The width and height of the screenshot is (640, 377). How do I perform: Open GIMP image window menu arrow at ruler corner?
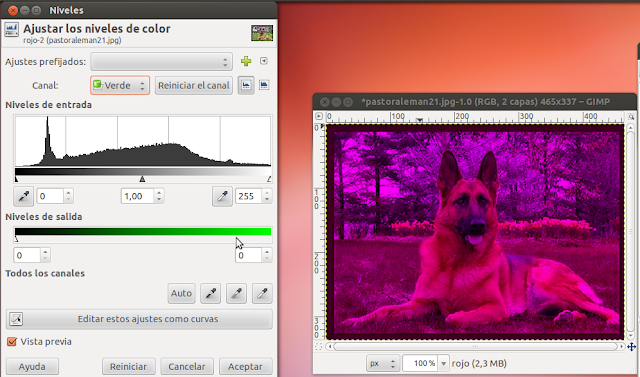[319, 116]
